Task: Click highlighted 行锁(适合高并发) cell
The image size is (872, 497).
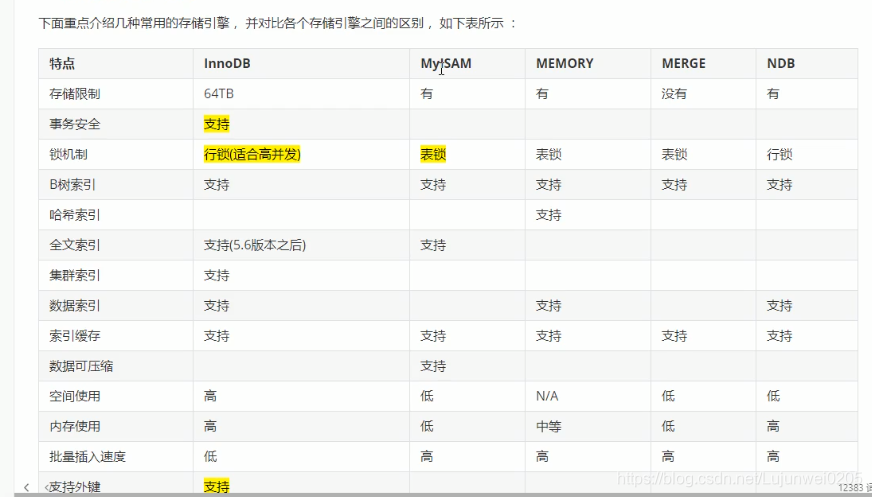Action: pos(252,154)
